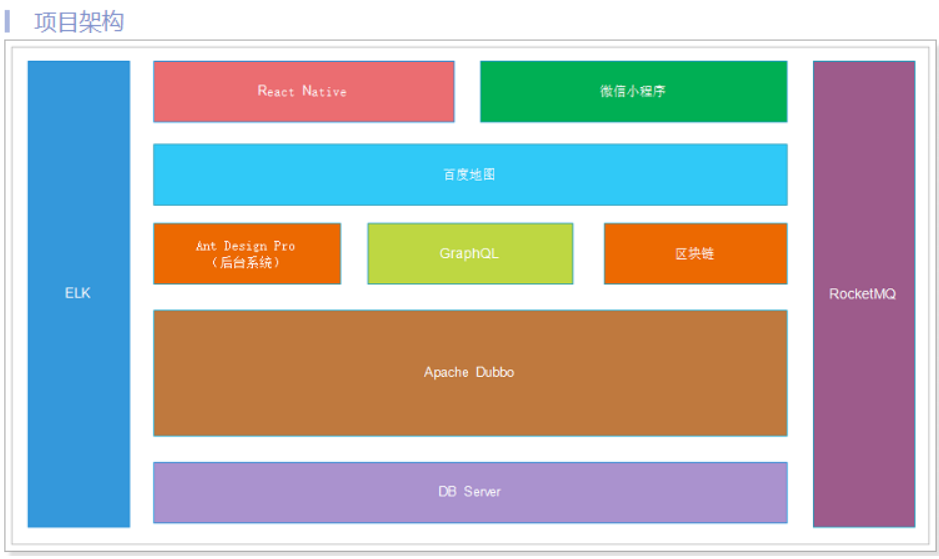Select the blue ELK block
This screenshot has width=939, height=559.
(x=78, y=294)
